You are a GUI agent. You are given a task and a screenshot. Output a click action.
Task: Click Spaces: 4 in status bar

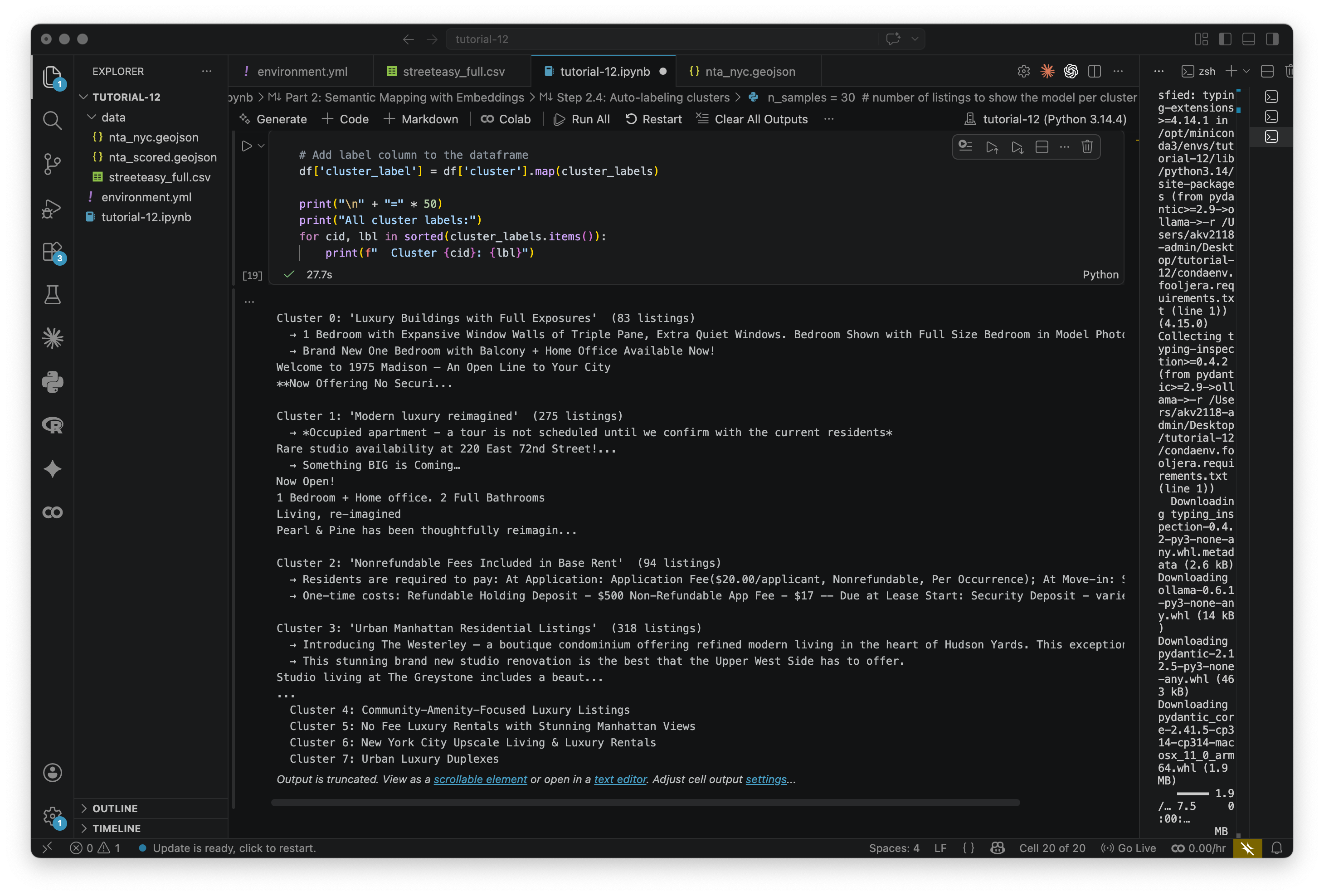point(894,847)
